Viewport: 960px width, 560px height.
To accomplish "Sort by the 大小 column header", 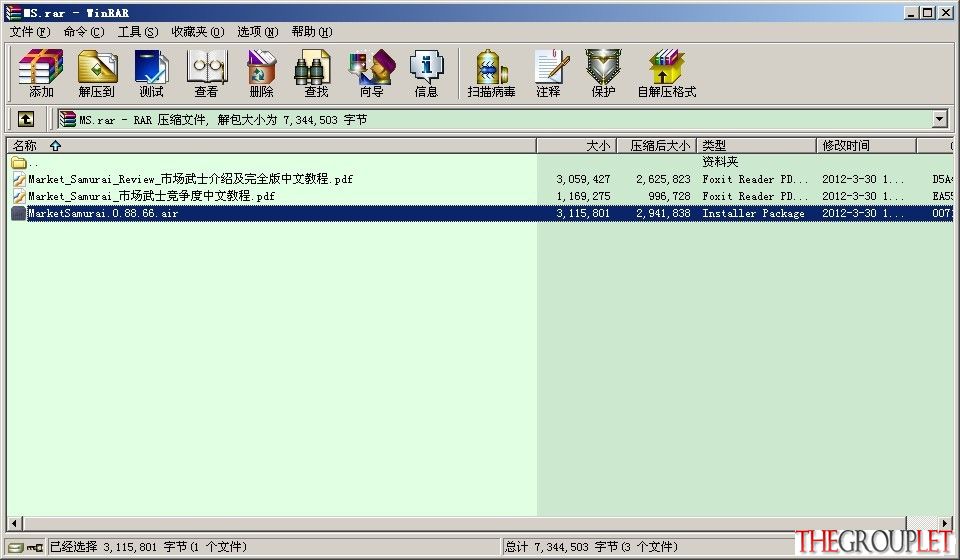I will point(576,146).
